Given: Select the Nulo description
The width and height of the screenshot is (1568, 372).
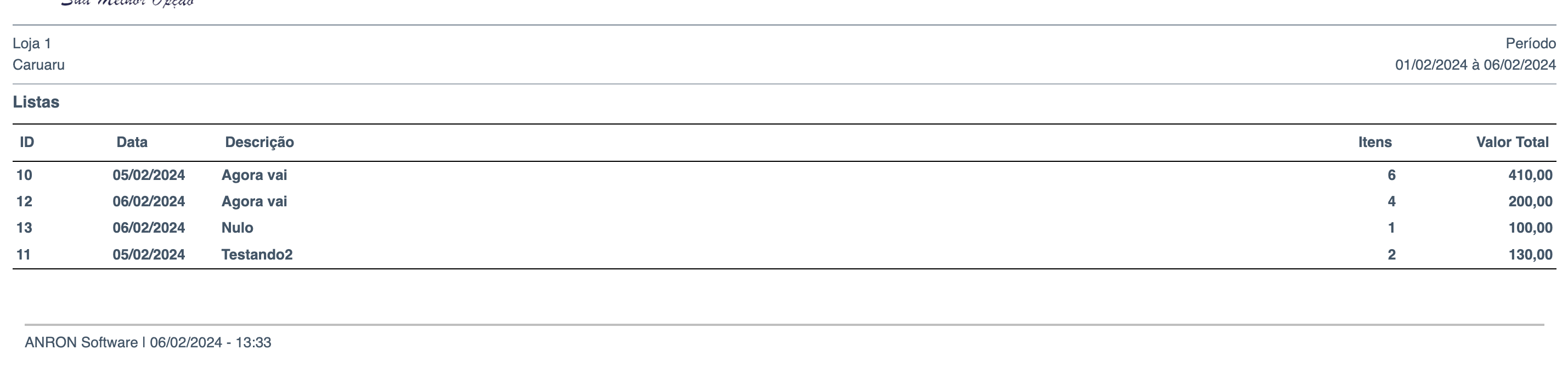Looking at the screenshot, I should click(238, 228).
